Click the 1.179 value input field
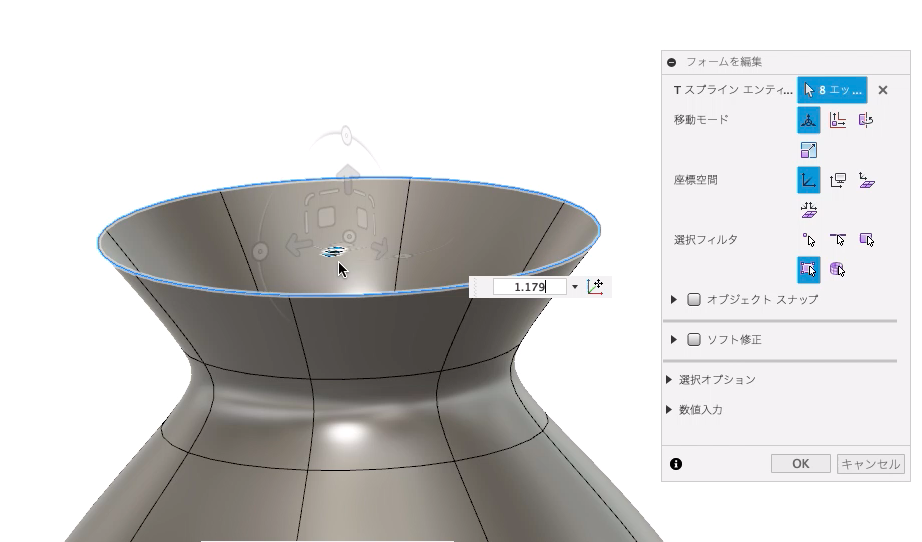The width and height of the screenshot is (922, 542). [x=529, y=287]
